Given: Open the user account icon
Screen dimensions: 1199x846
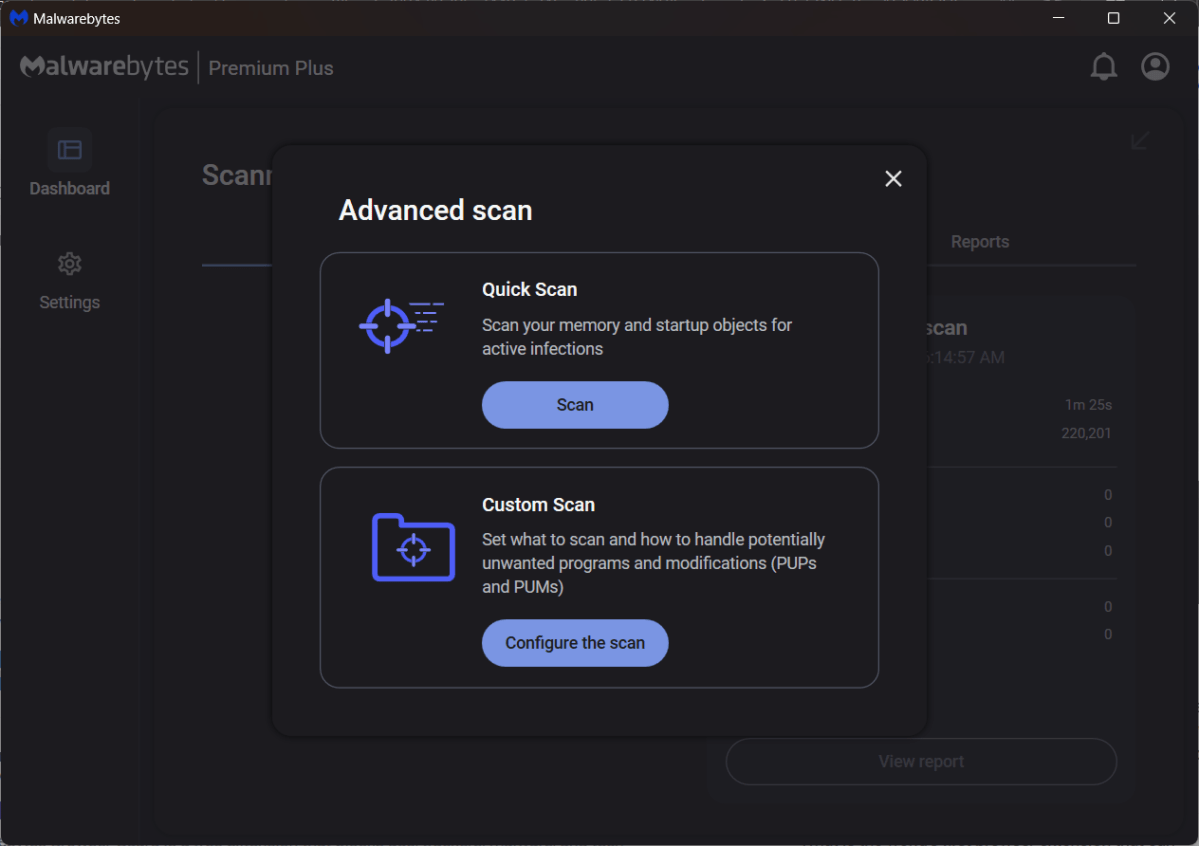Looking at the screenshot, I should 1155,67.
